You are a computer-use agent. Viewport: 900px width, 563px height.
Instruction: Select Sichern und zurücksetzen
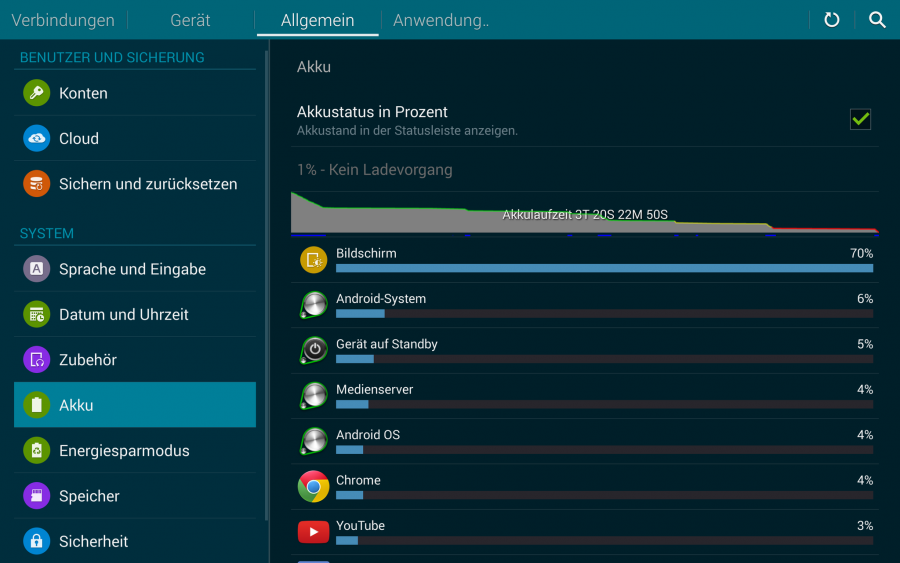point(148,184)
